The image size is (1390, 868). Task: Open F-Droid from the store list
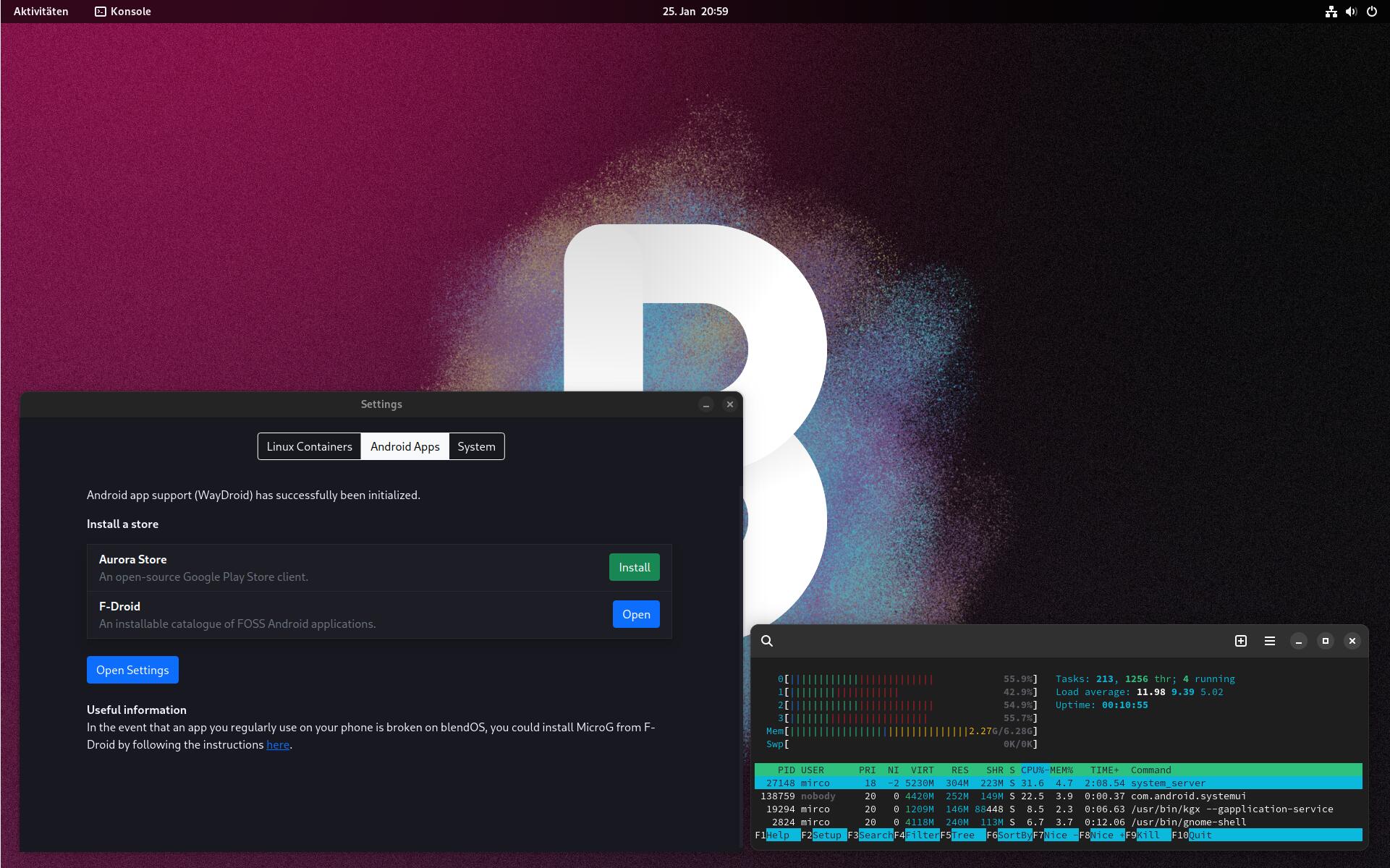coord(636,614)
